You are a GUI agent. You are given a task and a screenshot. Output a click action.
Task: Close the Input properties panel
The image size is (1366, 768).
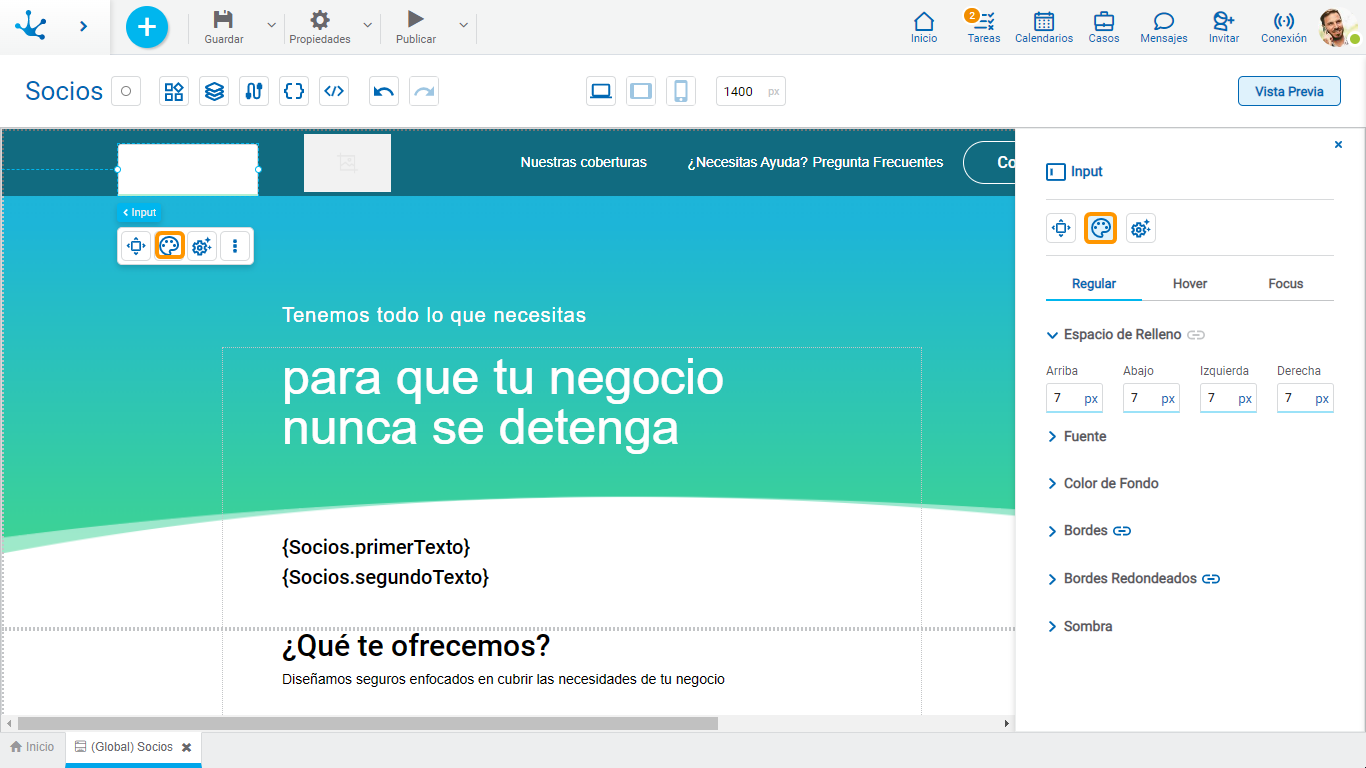1338,145
